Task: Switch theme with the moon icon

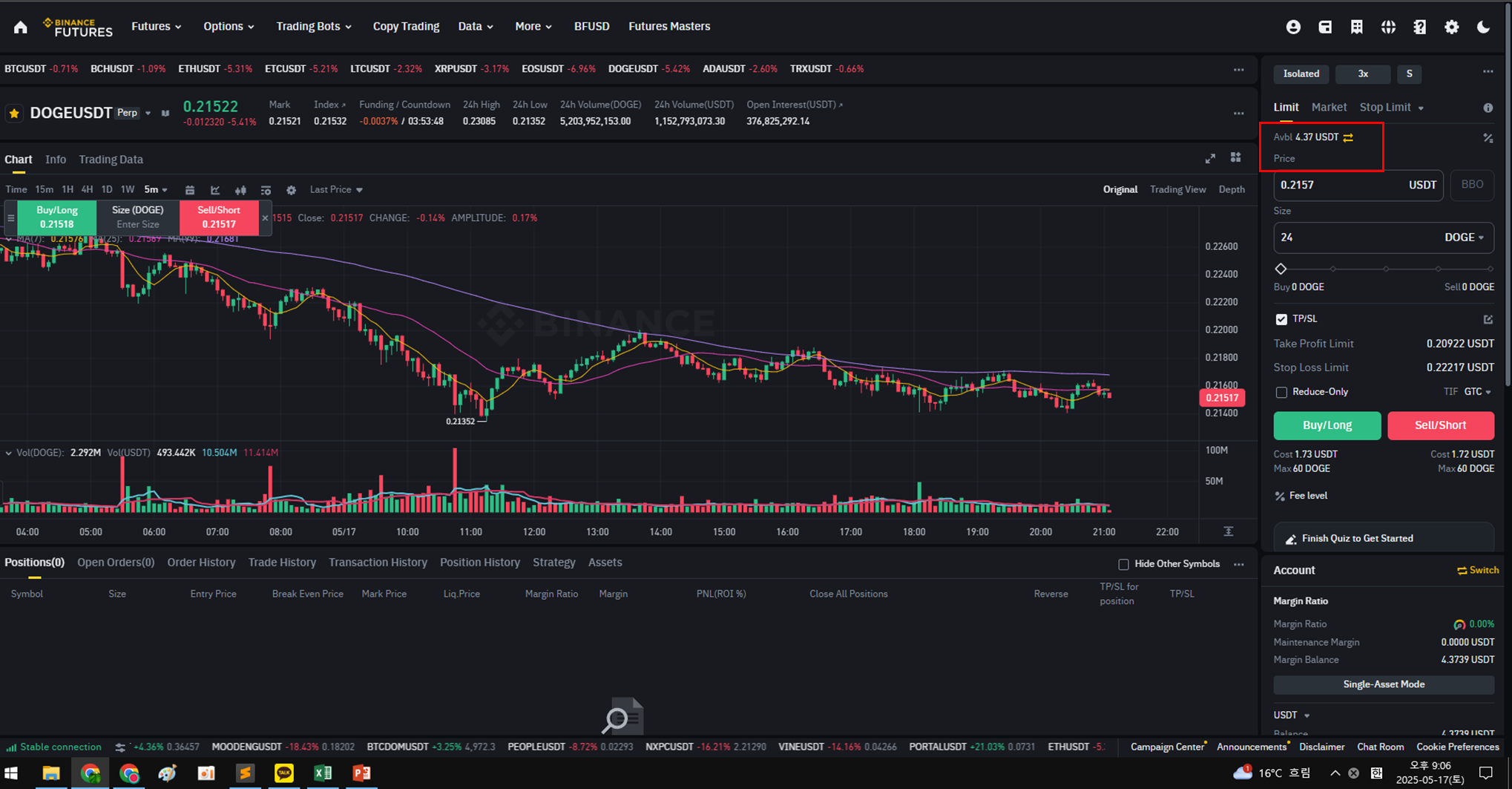Action: (1484, 27)
